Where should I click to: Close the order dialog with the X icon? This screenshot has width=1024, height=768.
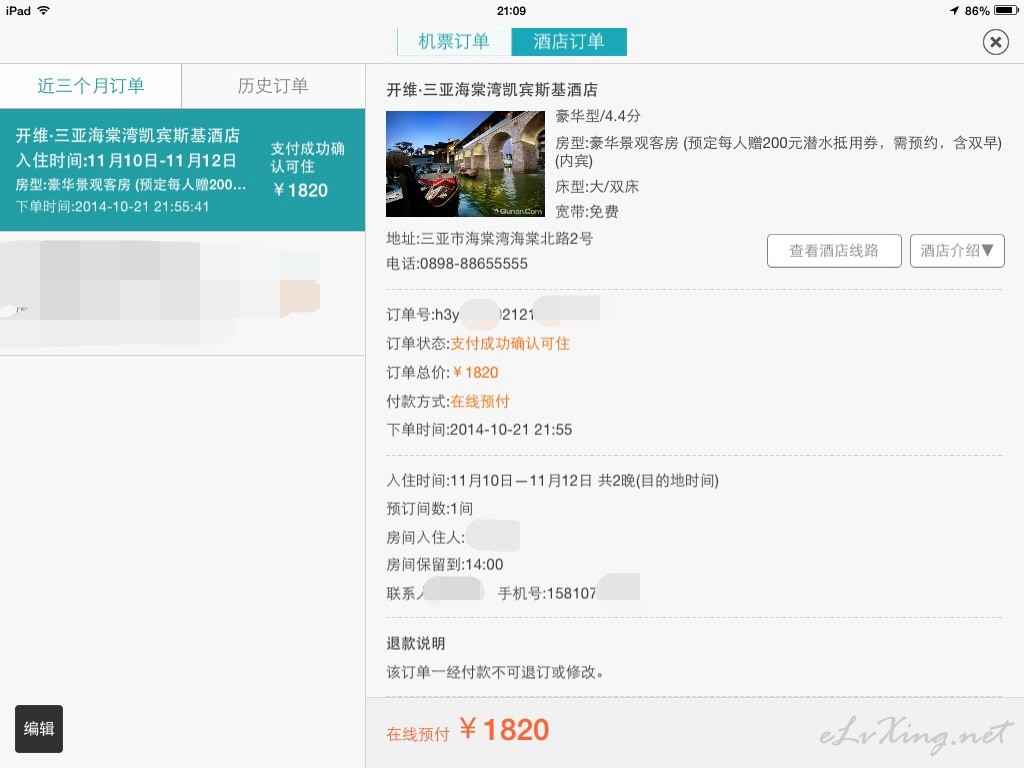(x=995, y=42)
